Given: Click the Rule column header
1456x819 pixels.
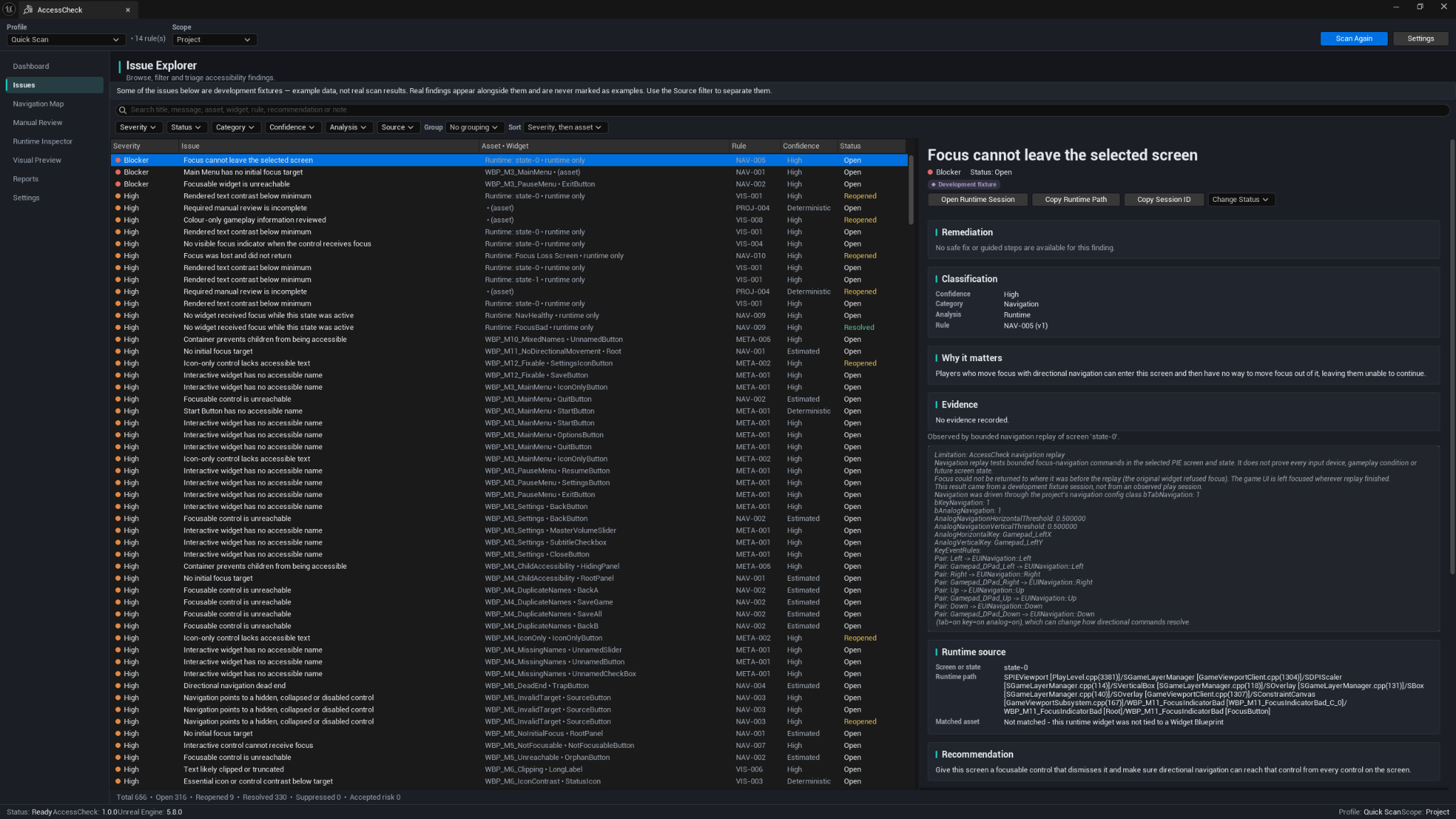Looking at the screenshot, I should (754, 146).
